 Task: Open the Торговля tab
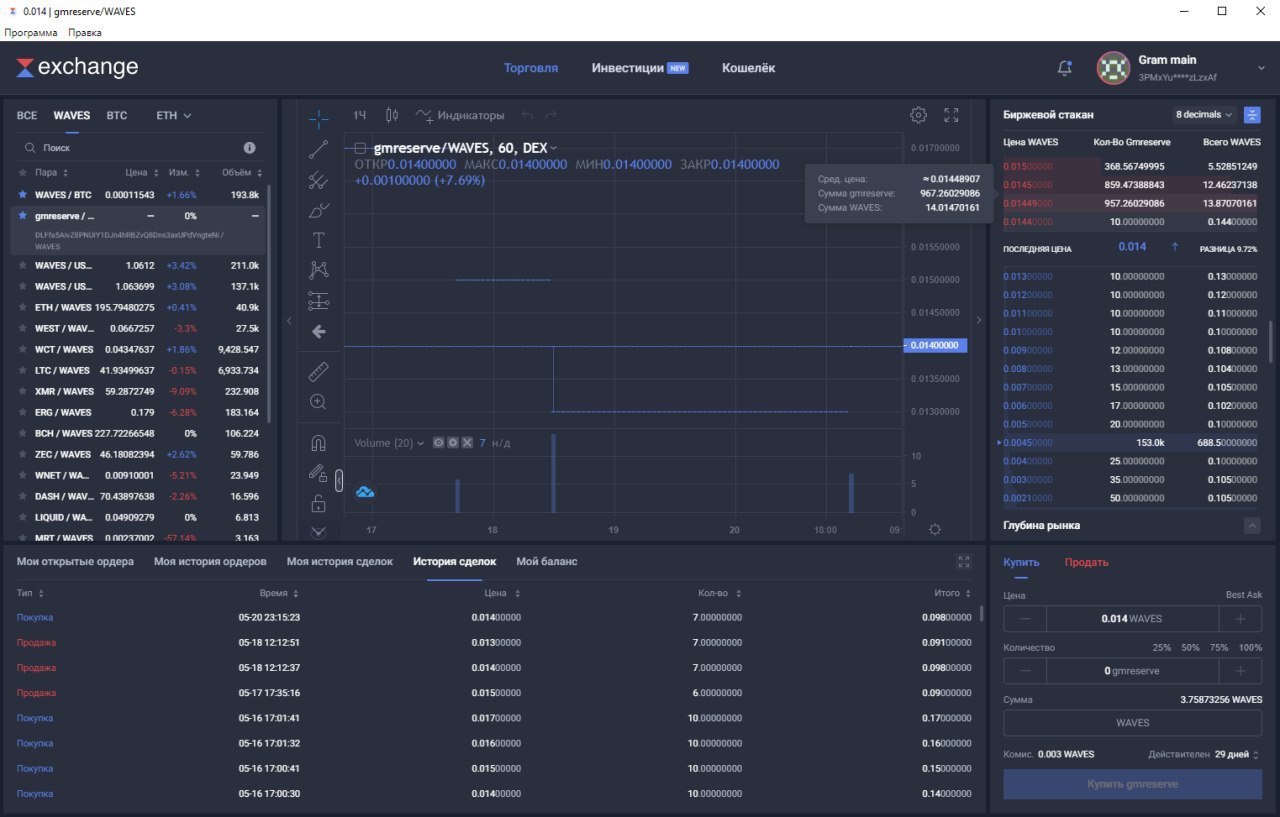[531, 68]
